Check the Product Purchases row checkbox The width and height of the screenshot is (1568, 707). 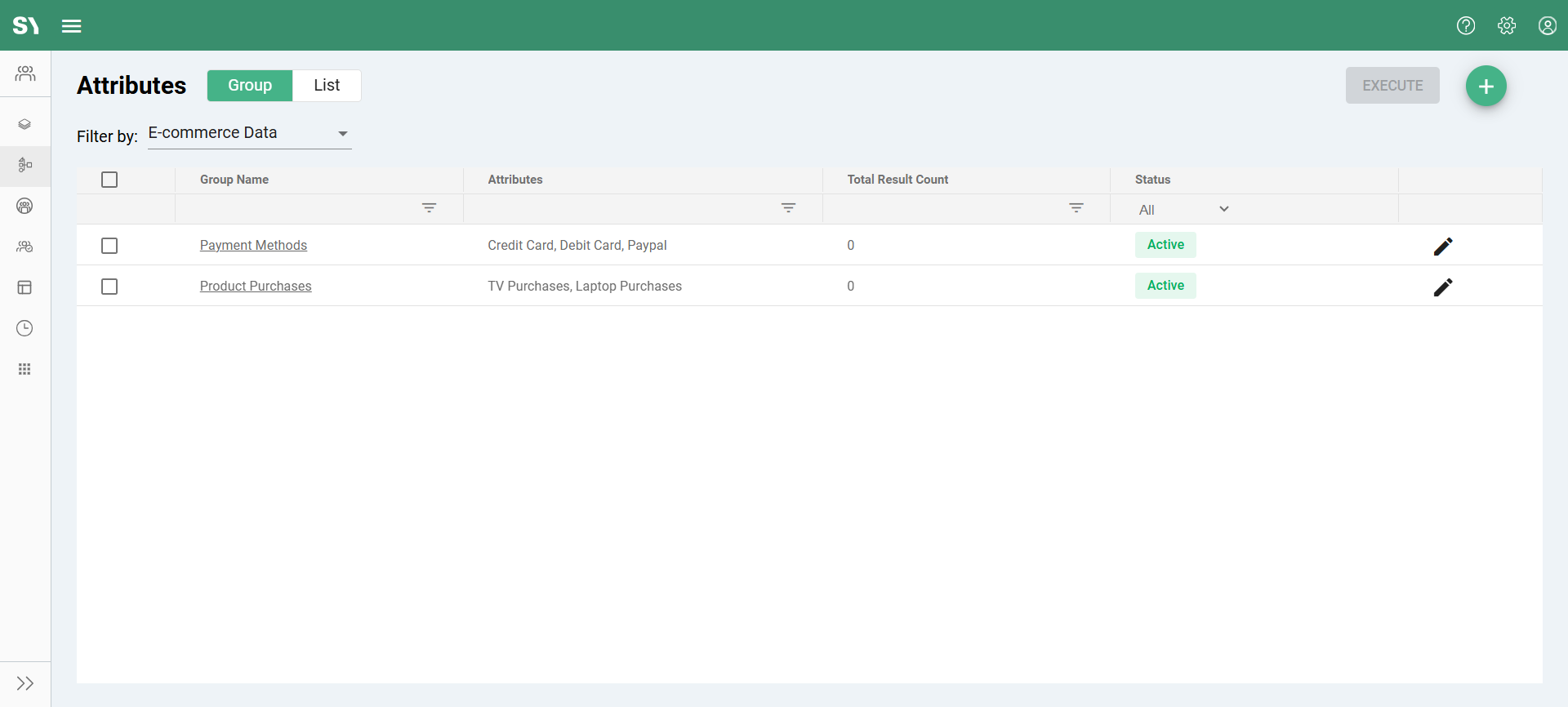click(109, 287)
